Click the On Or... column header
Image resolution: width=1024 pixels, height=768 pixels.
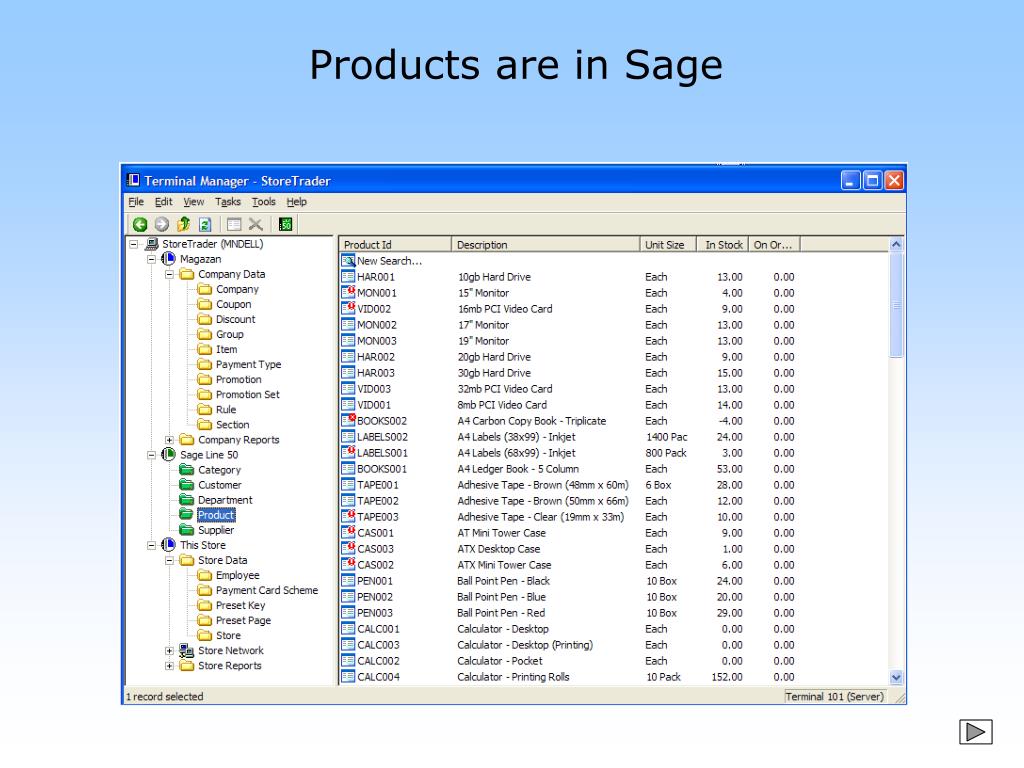[774, 244]
